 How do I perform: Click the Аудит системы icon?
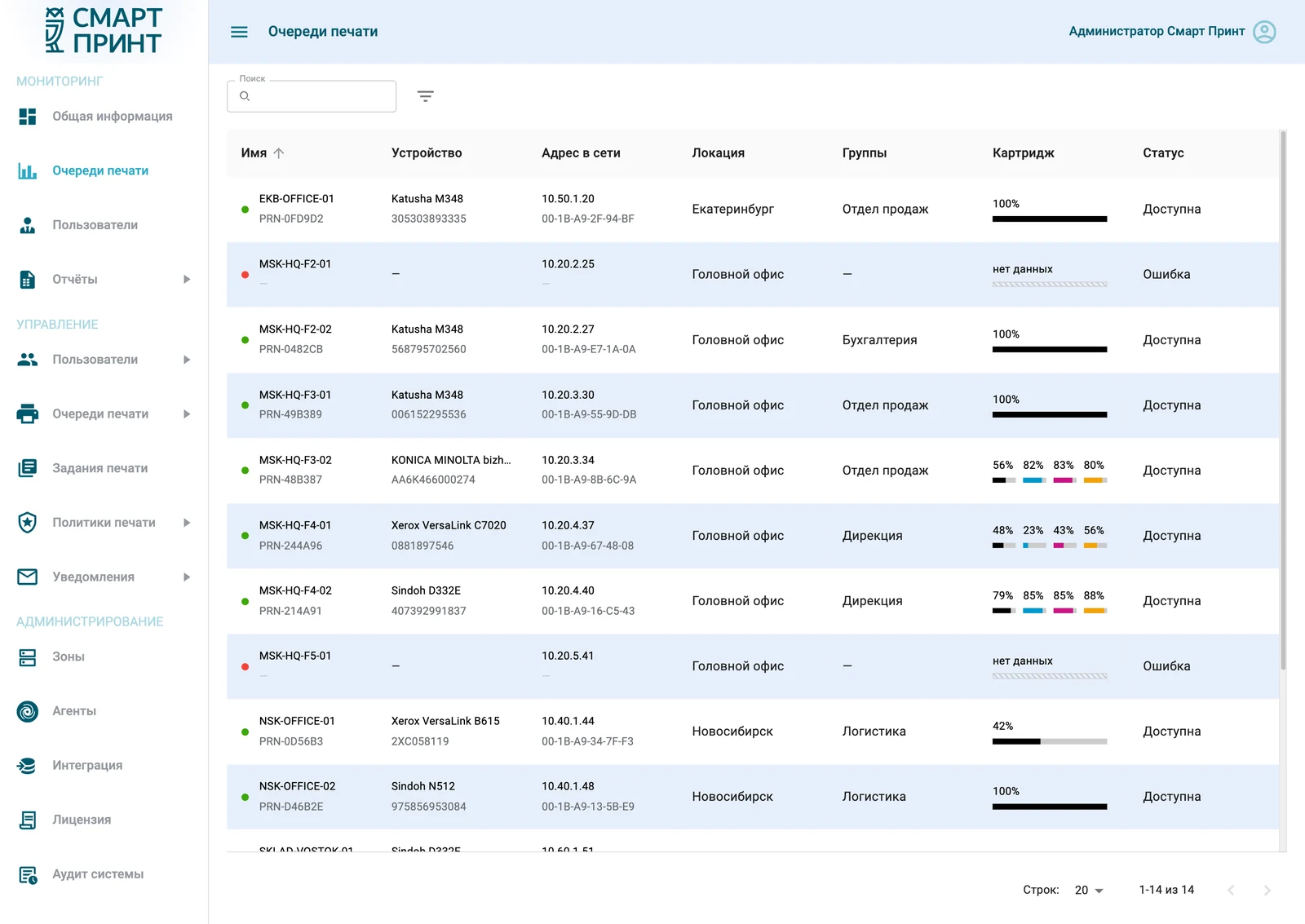[28, 875]
